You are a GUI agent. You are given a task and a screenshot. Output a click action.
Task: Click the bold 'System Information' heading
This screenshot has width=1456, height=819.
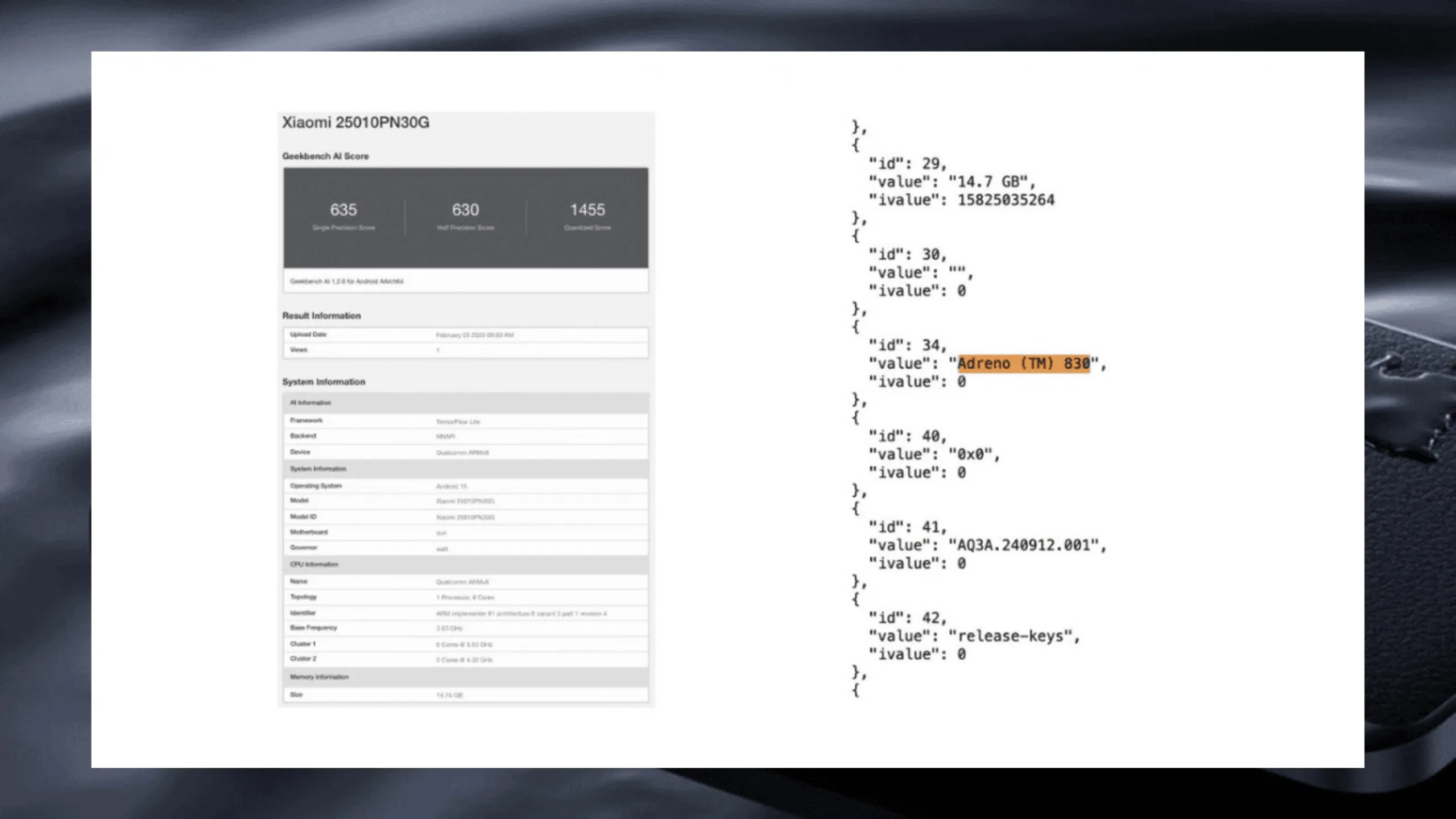coord(324,382)
